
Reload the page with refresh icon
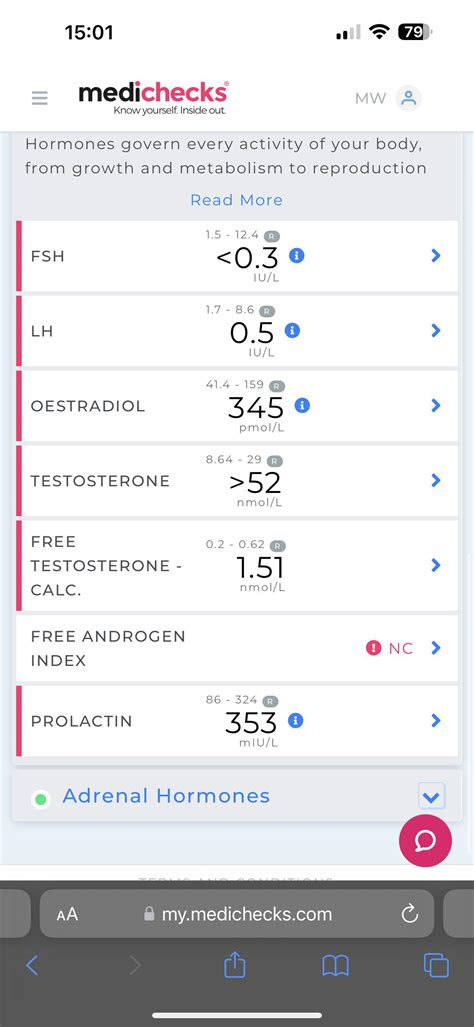click(x=410, y=914)
